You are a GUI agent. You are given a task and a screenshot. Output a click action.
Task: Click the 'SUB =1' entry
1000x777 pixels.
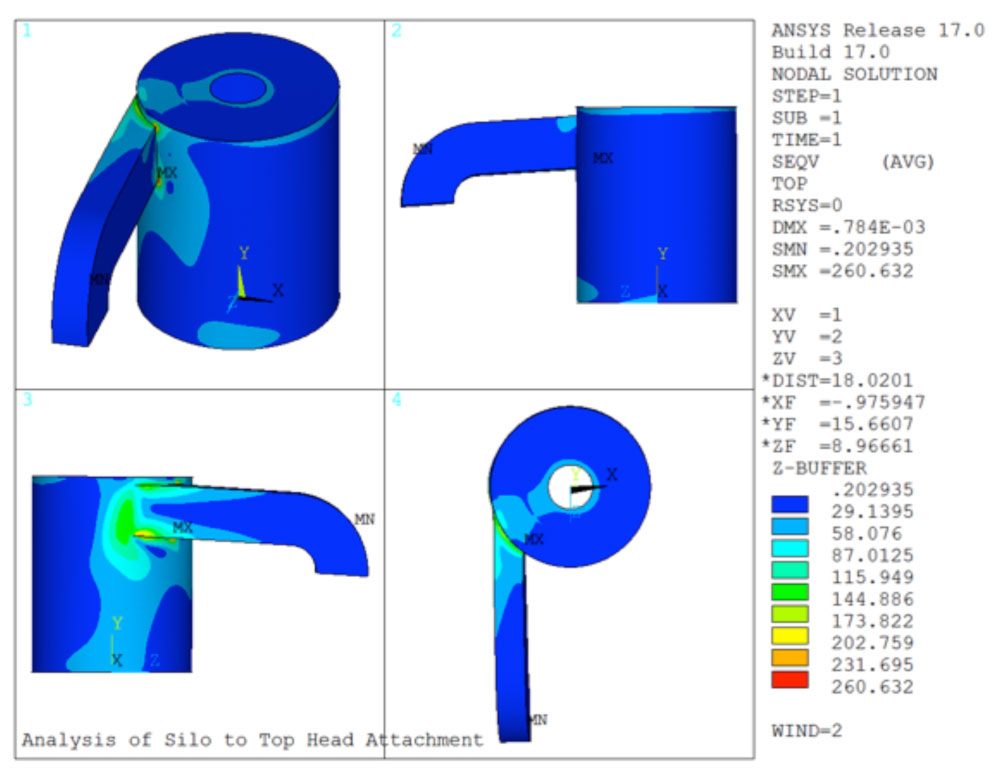coord(807,118)
